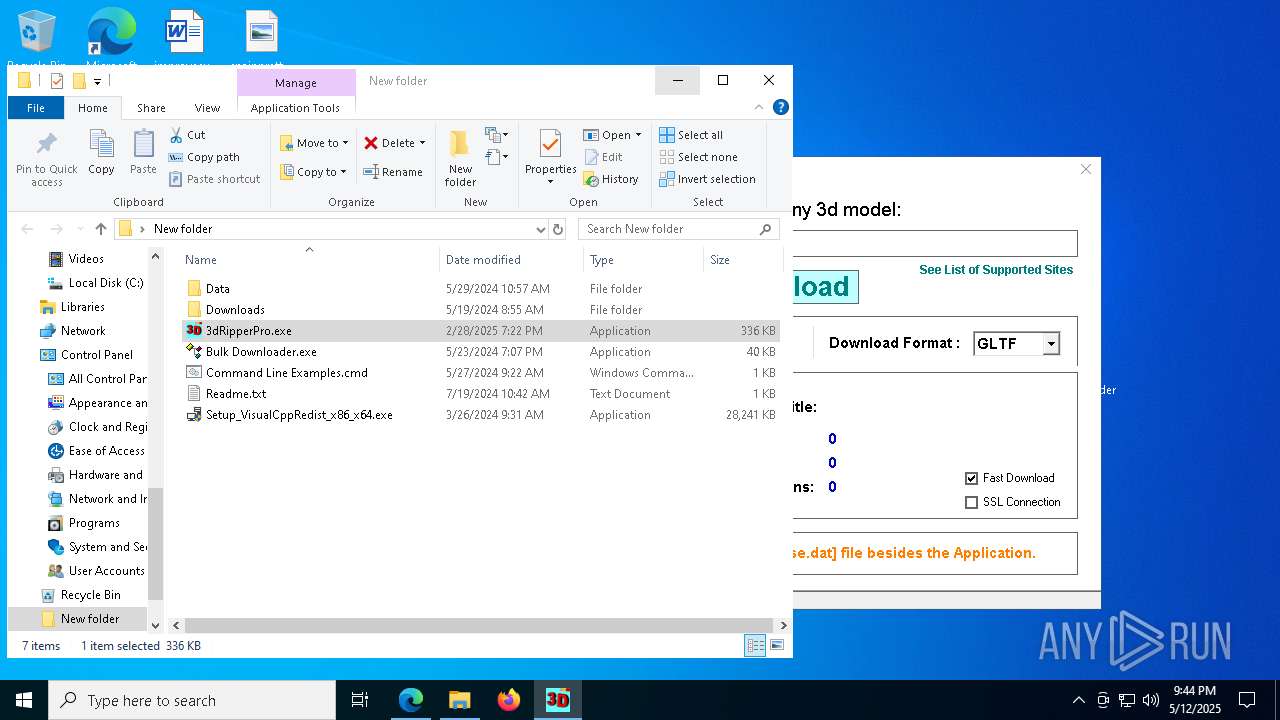
Task: Click Select none
Action: pos(698,157)
